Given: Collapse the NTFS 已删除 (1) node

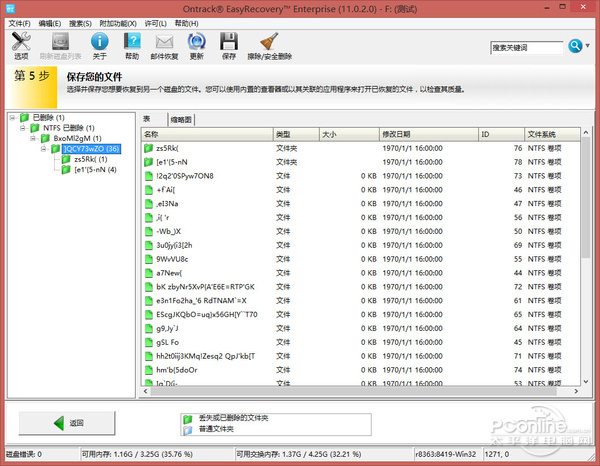Looking at the screenshot, I should coord(23,128).
